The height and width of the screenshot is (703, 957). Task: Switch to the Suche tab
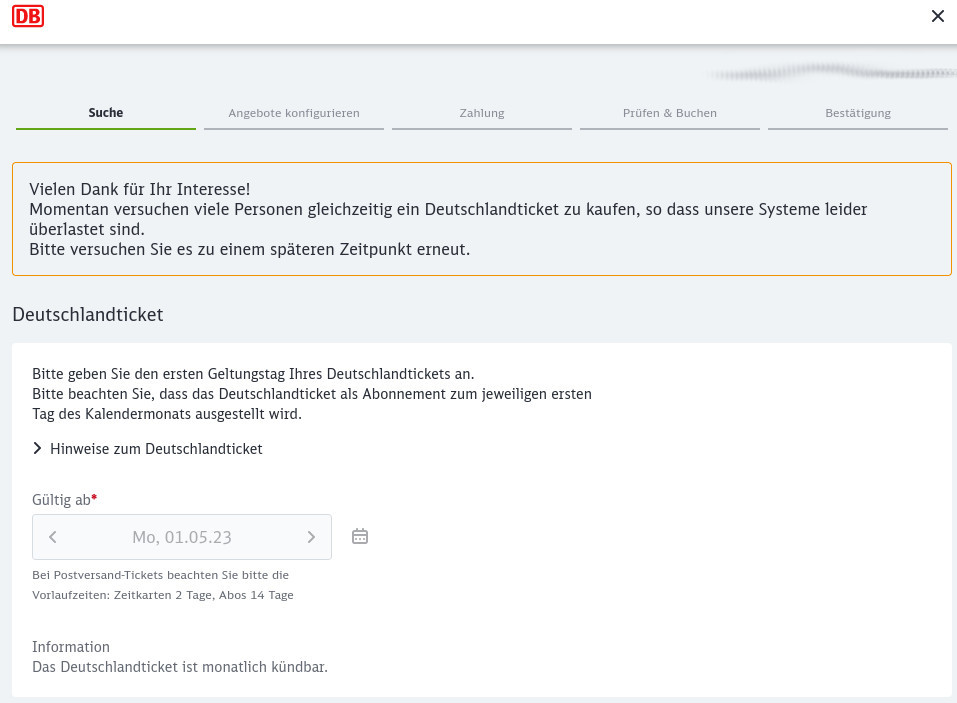105,112
